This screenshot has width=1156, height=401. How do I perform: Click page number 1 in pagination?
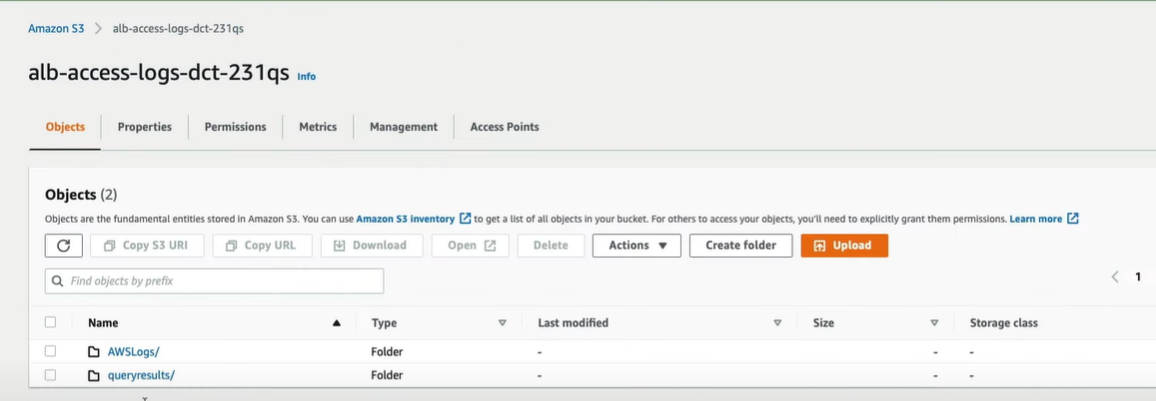[1138, 277]
